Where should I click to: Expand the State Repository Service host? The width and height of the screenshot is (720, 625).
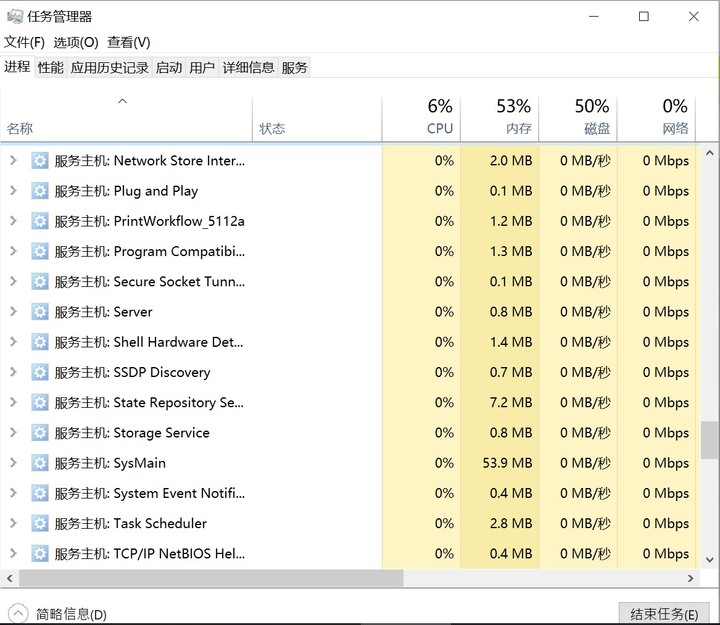click(x=13, y=402)
